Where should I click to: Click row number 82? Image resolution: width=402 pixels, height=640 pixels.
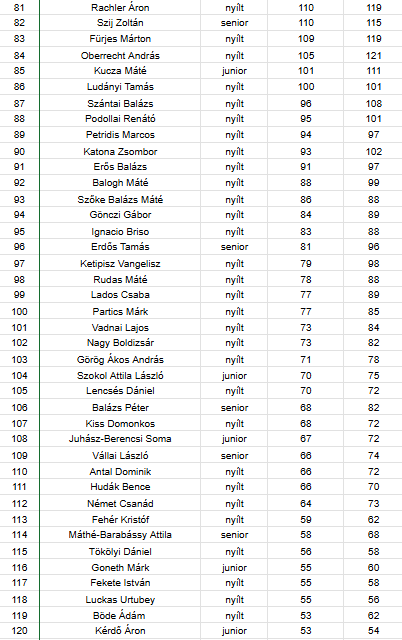pos(19,23)
